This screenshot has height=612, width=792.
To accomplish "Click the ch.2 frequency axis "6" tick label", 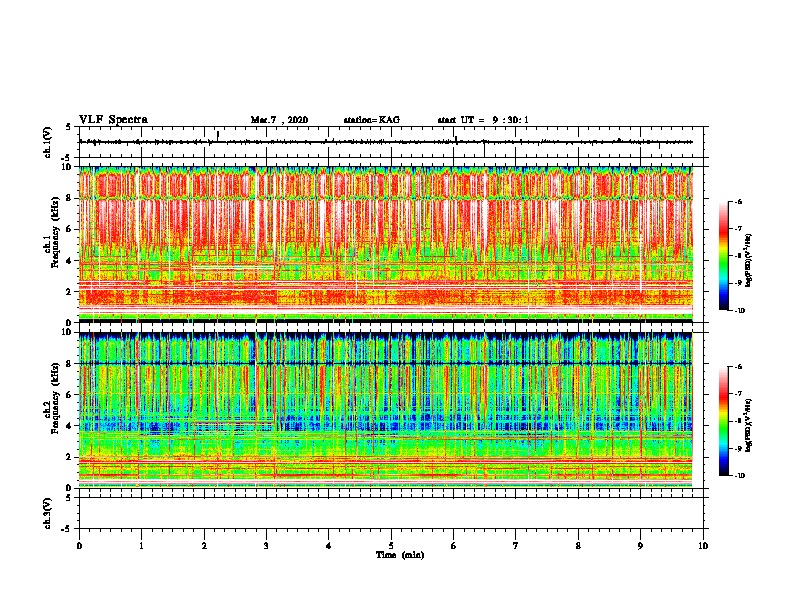I will tap(69, 395).
